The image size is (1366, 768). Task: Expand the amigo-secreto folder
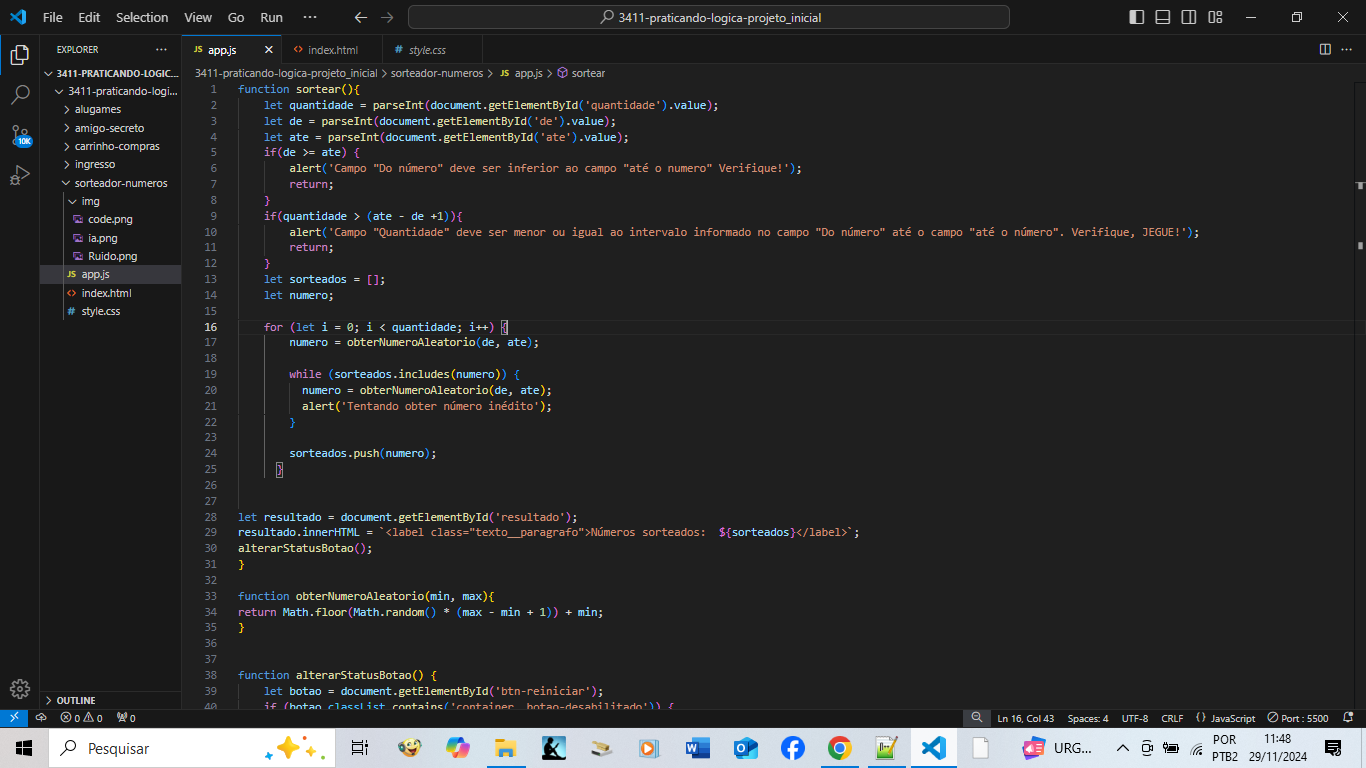[x=111, y=128]
